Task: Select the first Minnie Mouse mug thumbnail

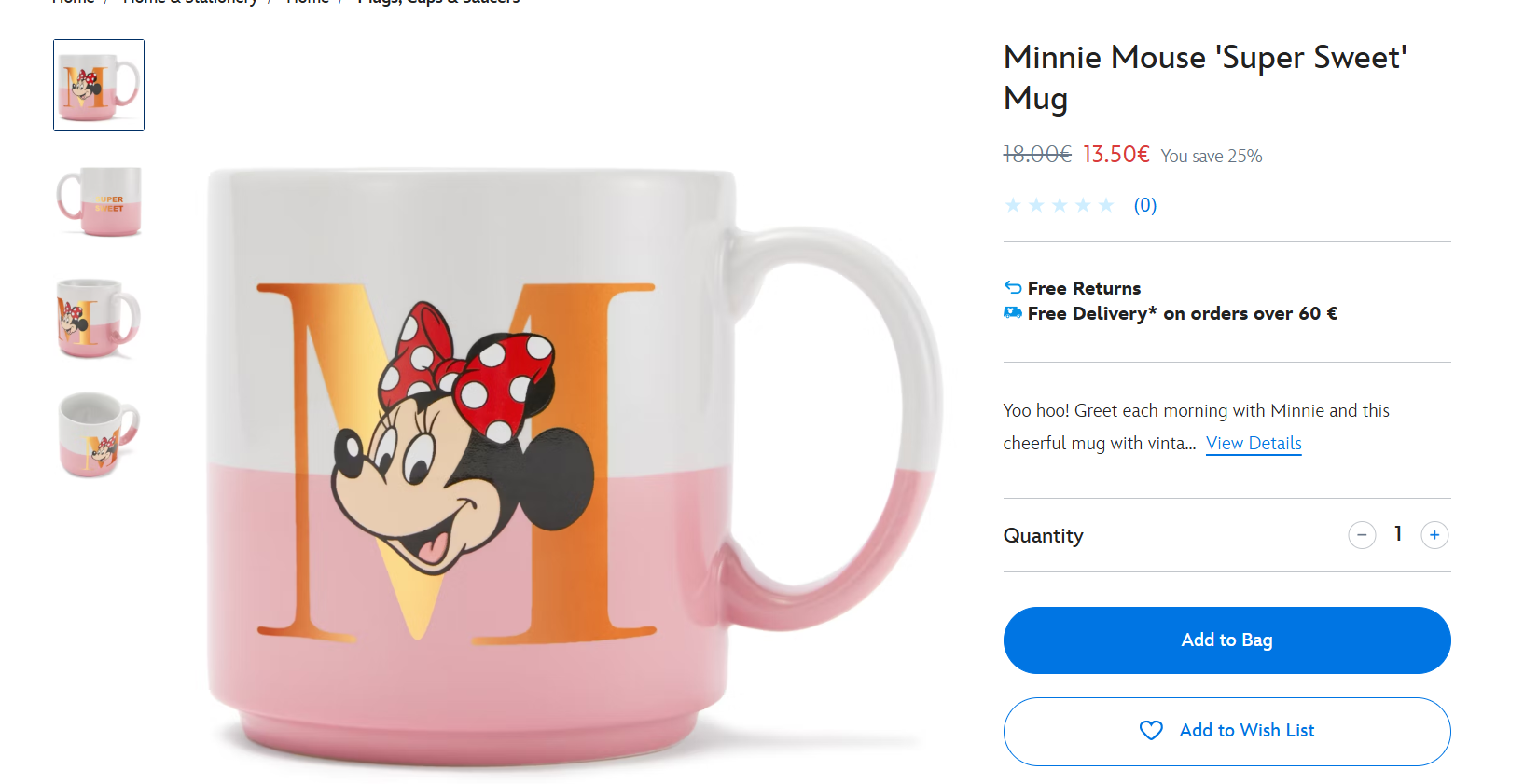Action: 98,84
